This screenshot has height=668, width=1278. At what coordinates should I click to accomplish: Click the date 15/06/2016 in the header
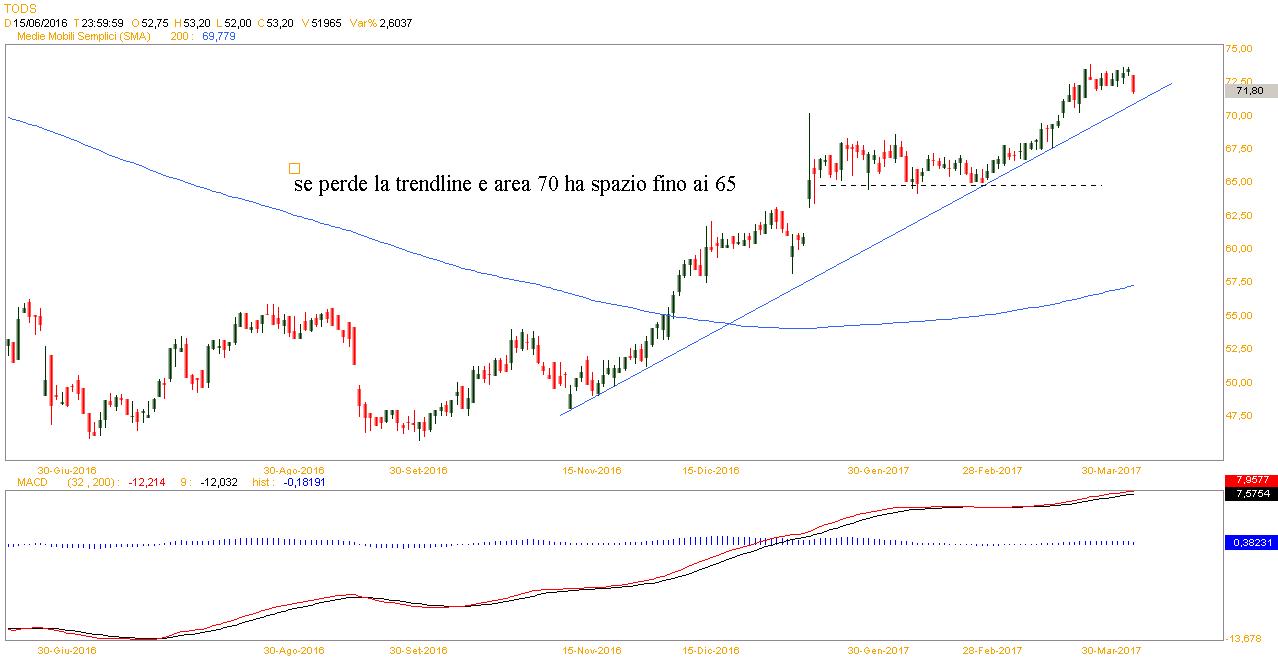pos(40,22)
